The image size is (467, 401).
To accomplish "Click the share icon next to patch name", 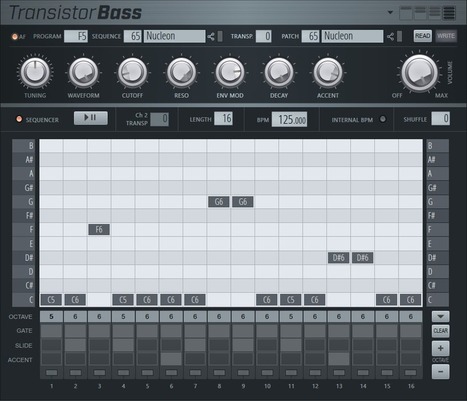I will click(x=390, y=36).
